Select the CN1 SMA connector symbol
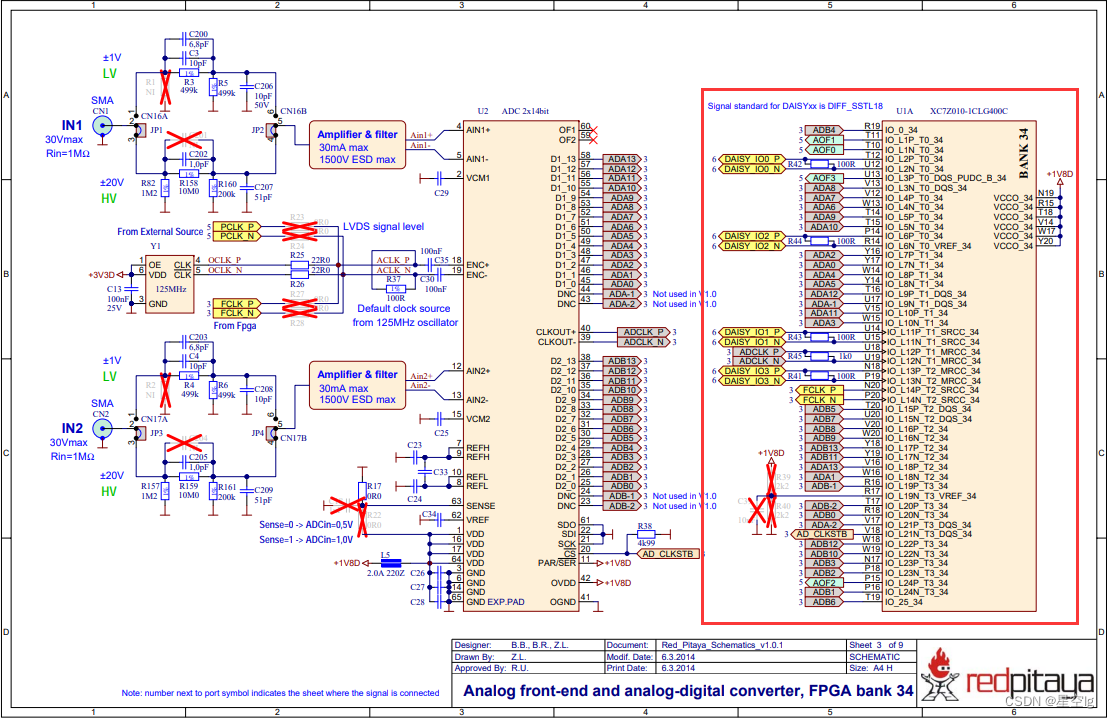1109x718 pixels. pos(103,127)
